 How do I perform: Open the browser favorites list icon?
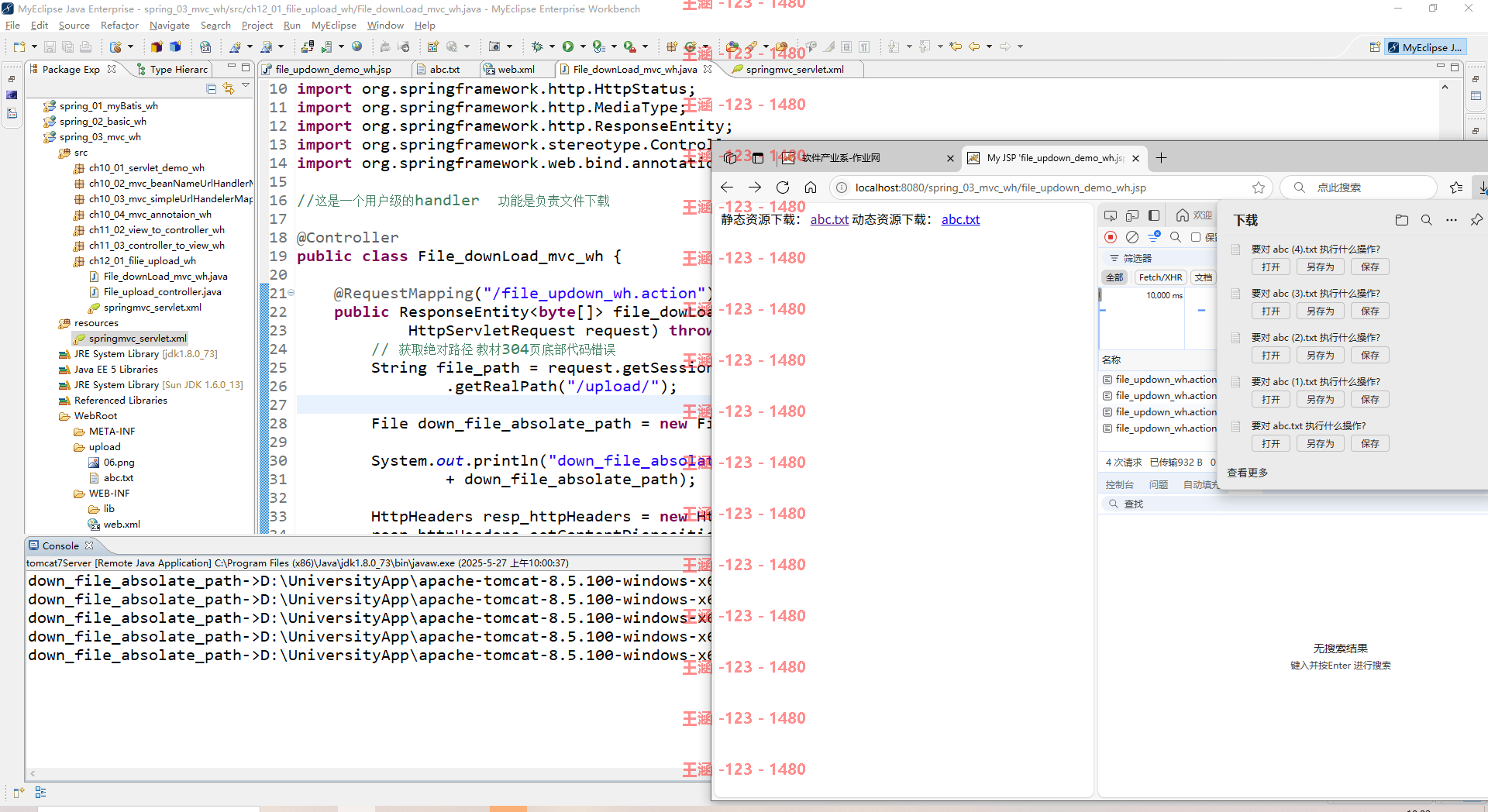coord(1456,188)
